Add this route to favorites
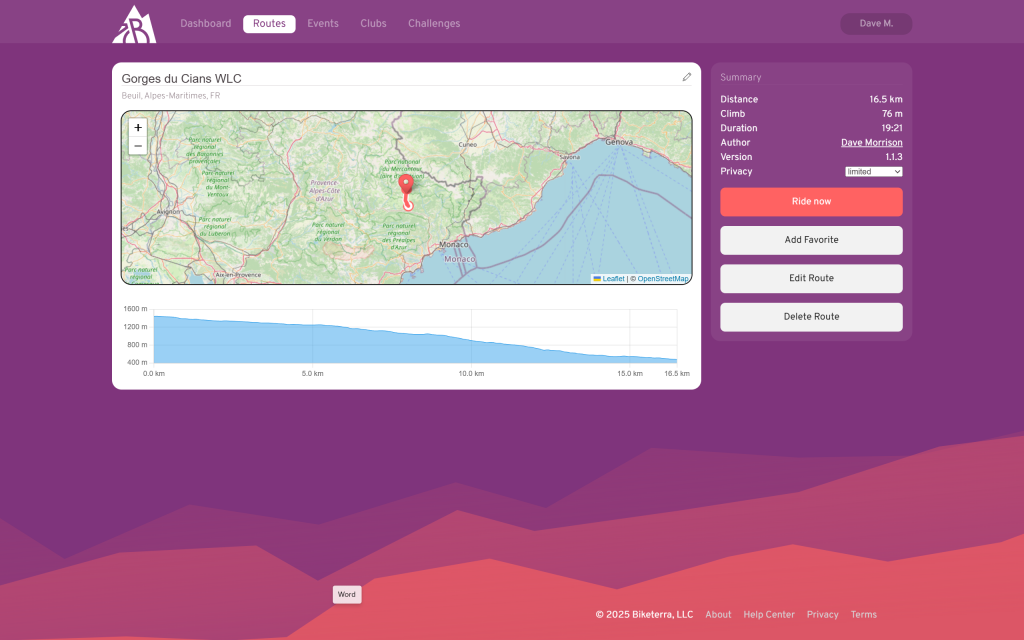The height and width of the screenshot is (640, 1024). click(811, 240)
